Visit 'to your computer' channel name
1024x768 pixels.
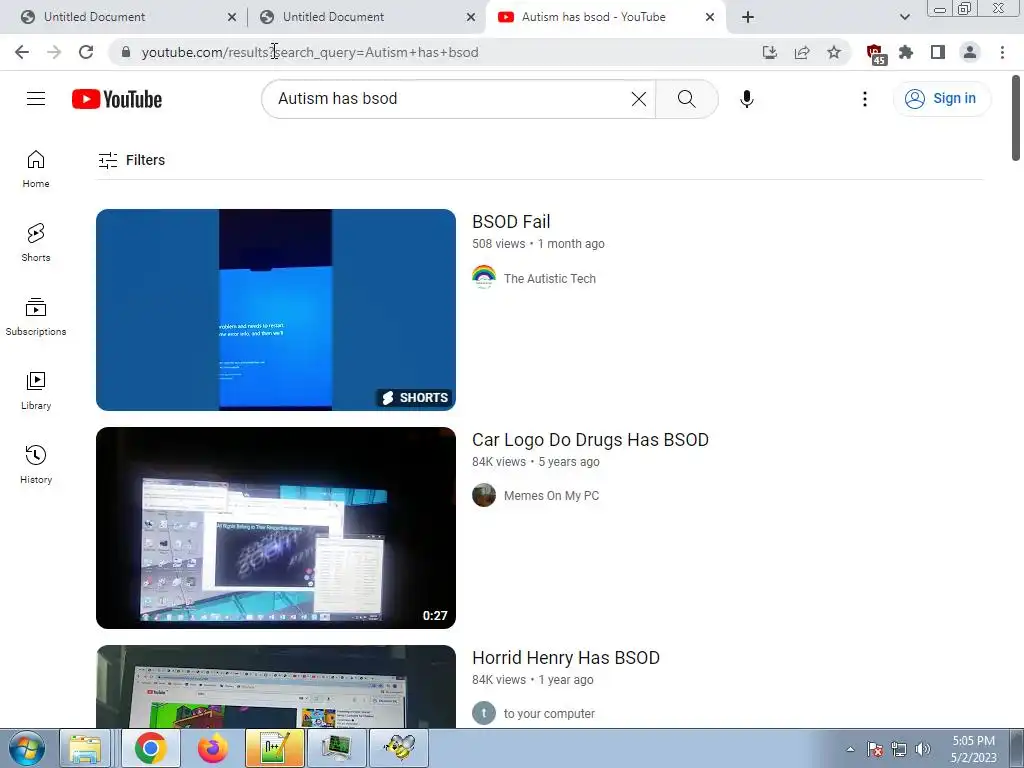549,714
